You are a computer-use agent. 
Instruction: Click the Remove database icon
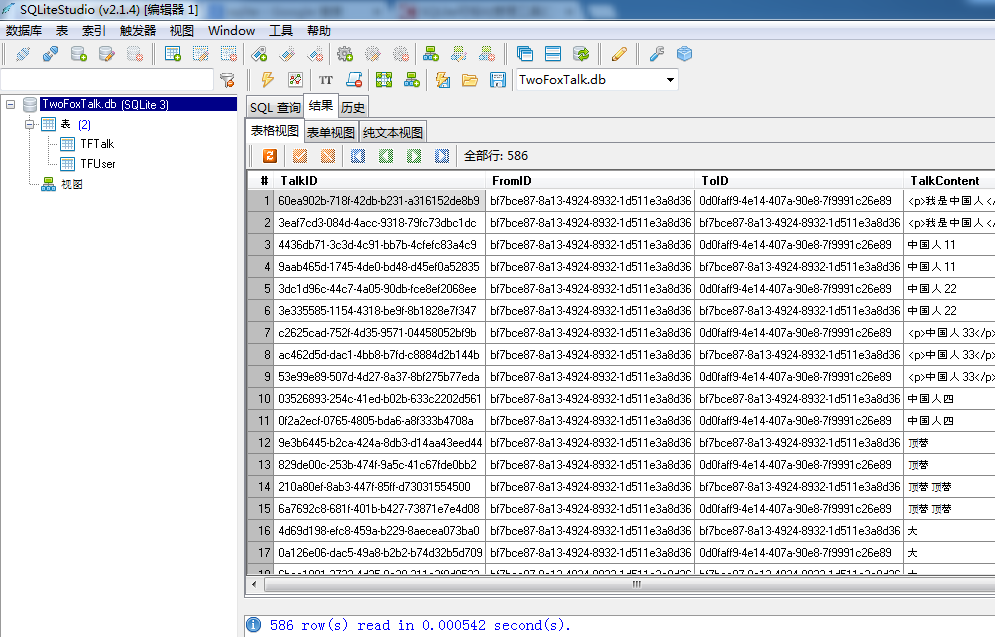(x=135, y=54)
